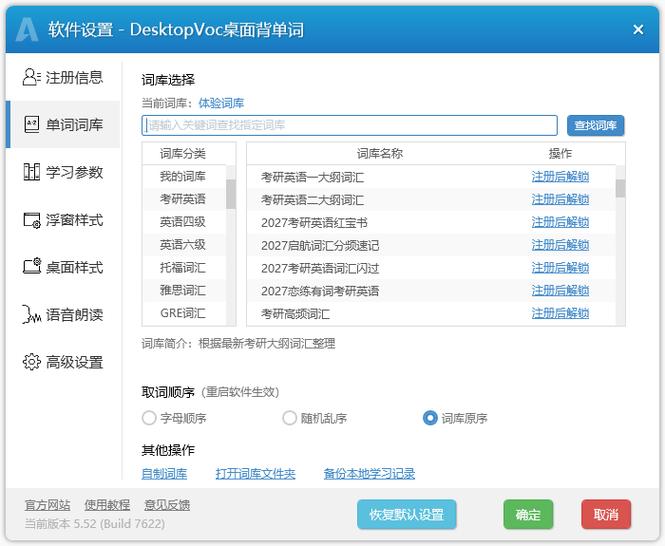The width and height of the screenshot is (665, 546).
Task: Switch to 语音朗读 tab
Action: (63, 314)
